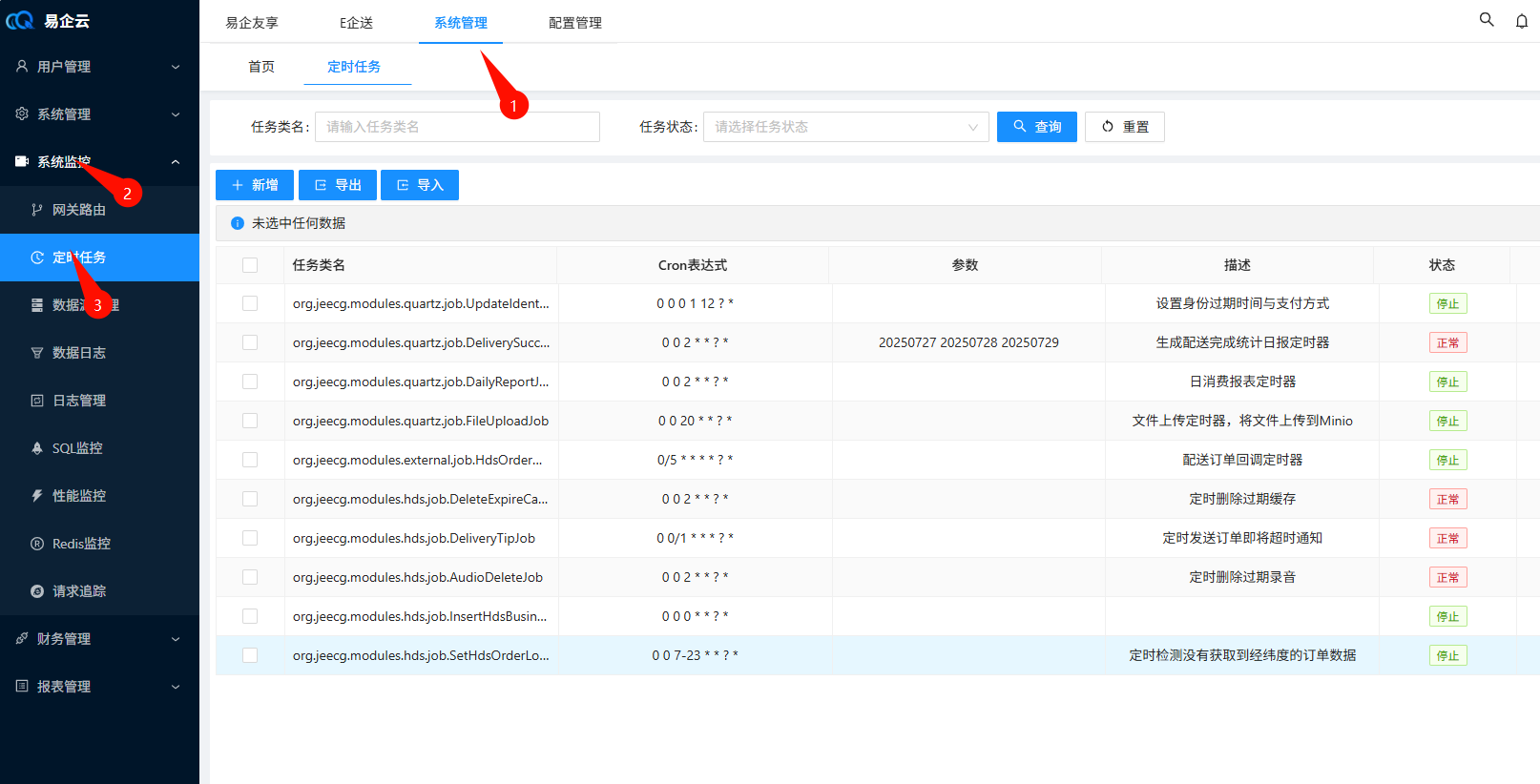Click the Cron表达式 column header
The image size is (1540, 784).
click(x=693, y=265)
